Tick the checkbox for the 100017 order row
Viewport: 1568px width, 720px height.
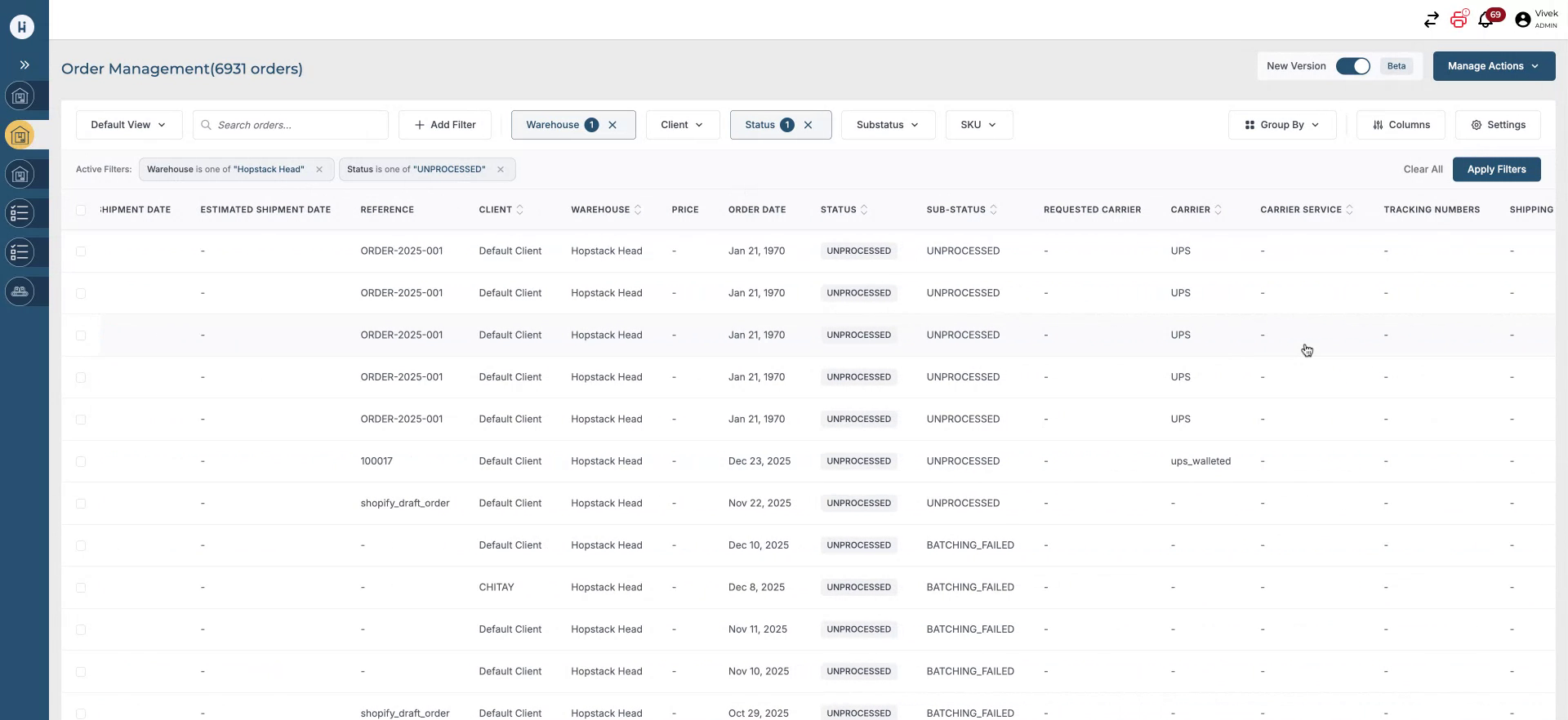pyautogui.click(x=81, y=462)
